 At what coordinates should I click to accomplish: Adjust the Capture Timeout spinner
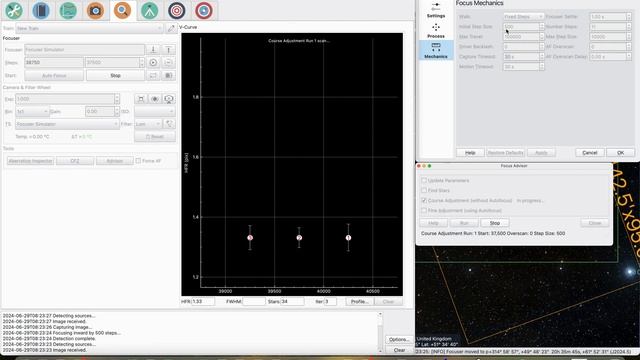(x=542, y=57)
